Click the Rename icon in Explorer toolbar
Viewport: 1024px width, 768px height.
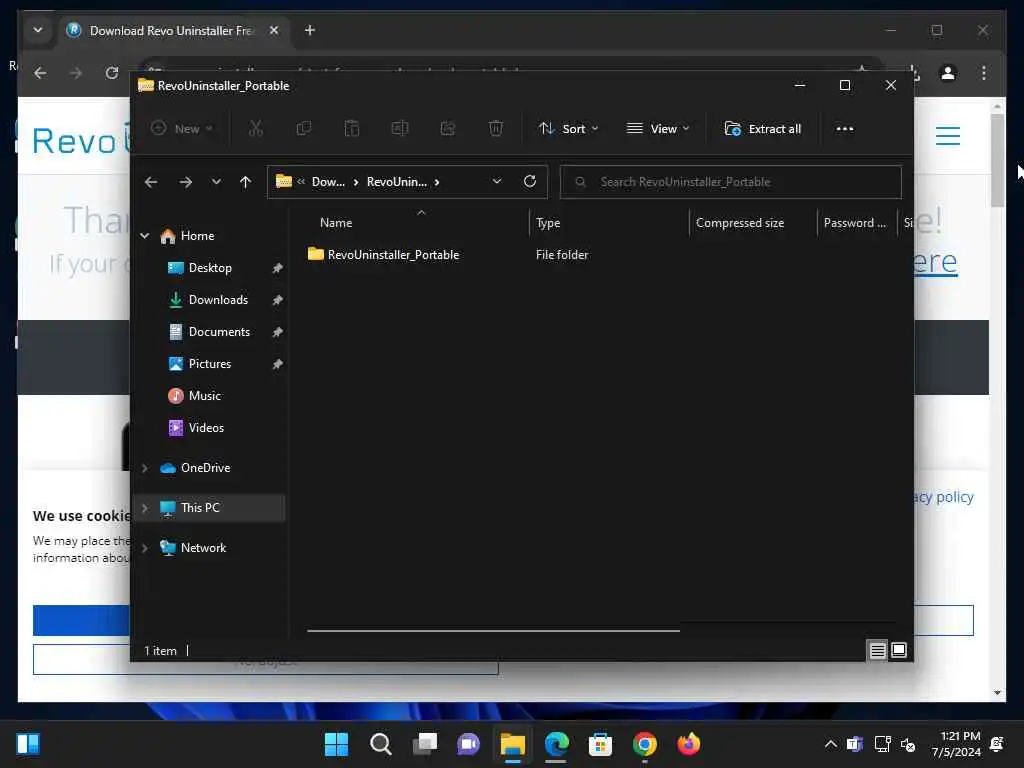400,129
